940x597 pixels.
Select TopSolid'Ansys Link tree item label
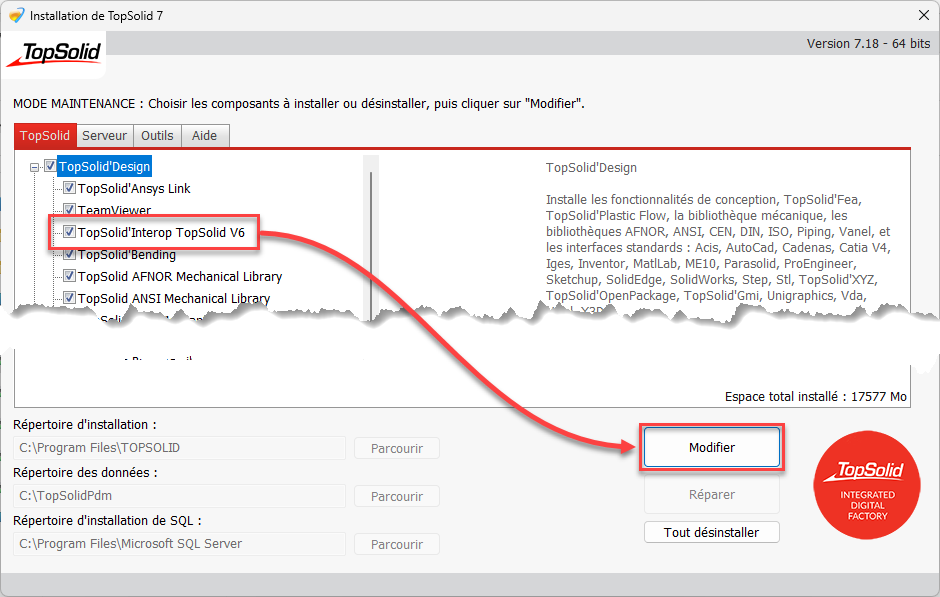point(134,188)
